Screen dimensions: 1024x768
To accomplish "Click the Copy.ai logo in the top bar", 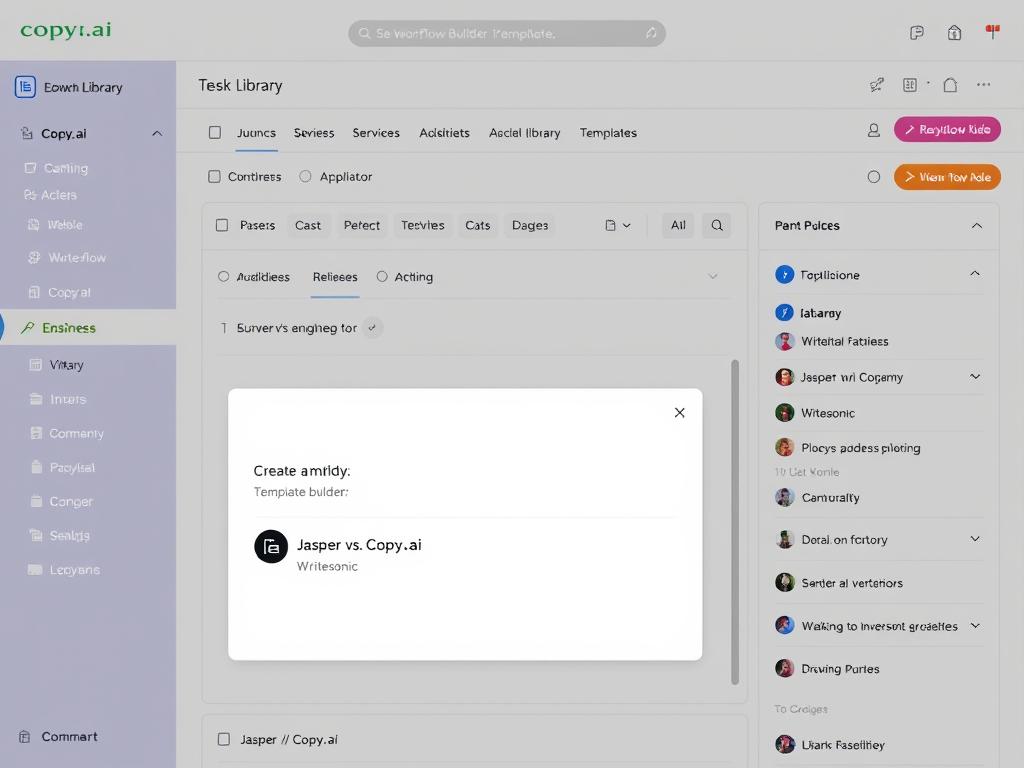I will pos(64,30).
